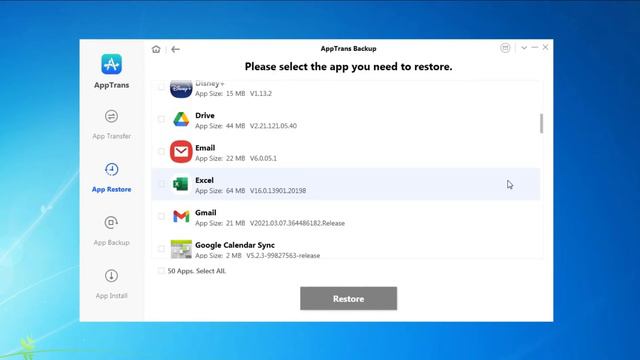The image size is (640, 360).
Task: Click the home icon
Action: (x=156, y=49)
